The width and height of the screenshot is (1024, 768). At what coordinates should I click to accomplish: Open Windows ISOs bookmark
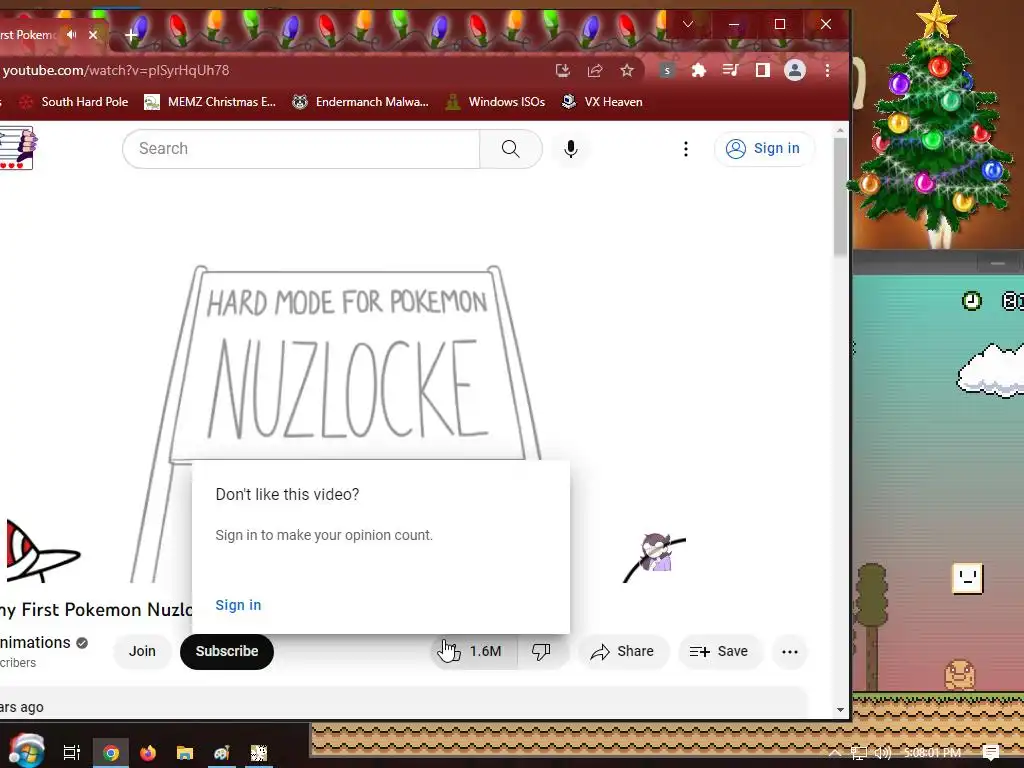click(496, 102)
